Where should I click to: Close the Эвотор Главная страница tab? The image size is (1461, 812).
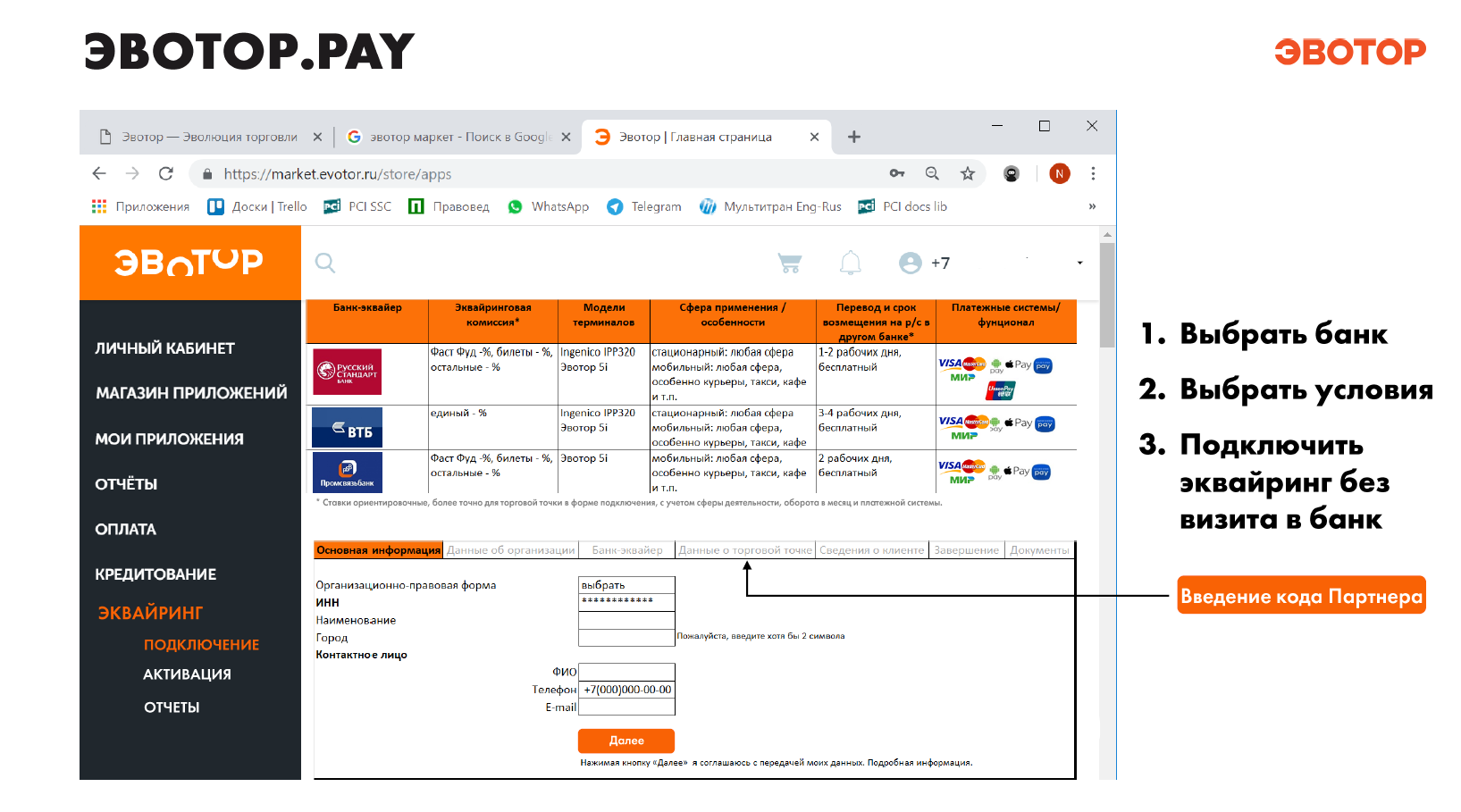click(x=814, y=137)
